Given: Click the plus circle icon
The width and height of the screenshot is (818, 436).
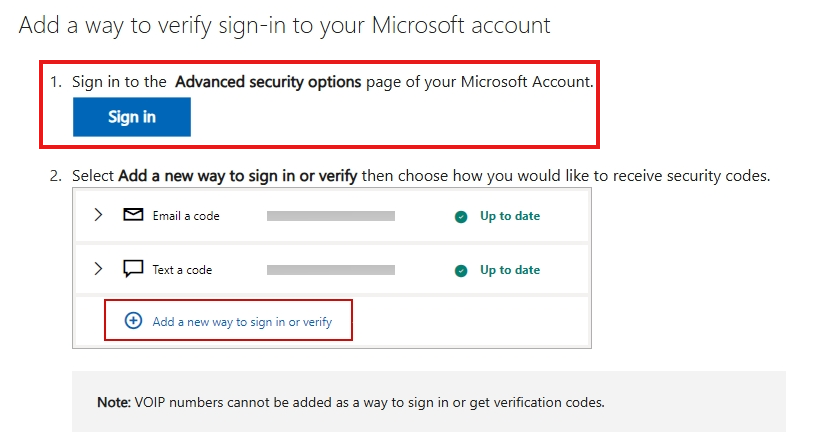Looking at the screenshot, I should tap(133, 320).
